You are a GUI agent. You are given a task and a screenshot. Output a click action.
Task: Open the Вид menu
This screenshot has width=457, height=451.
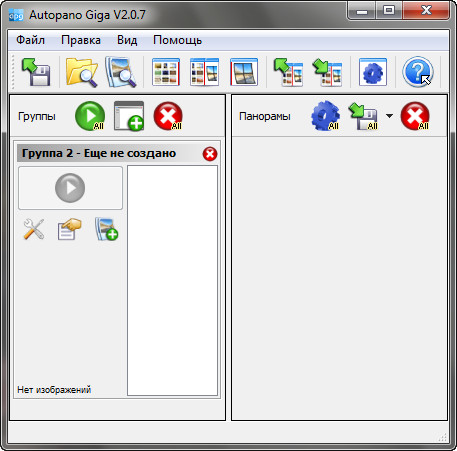coord(127,40)
